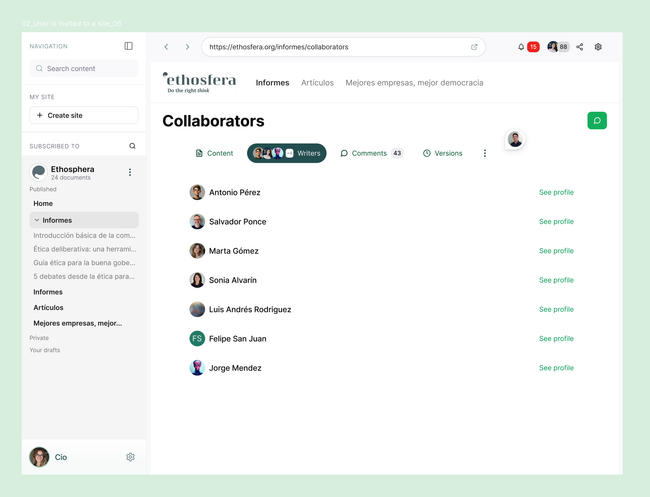Click the search icon beside Subscribed To
Viewport: 650px width, 497px height.
pyautogui.click(x=132, y=146)
